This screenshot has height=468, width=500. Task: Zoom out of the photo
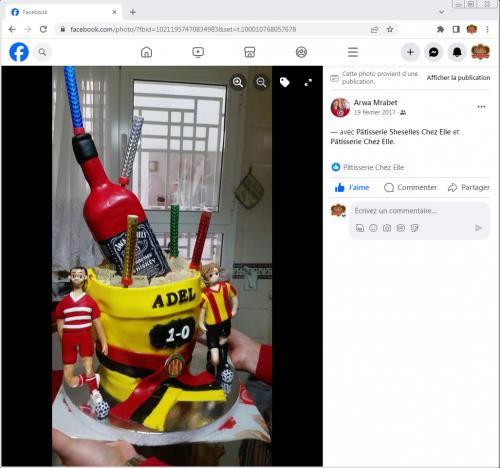(x=261, y=82)
